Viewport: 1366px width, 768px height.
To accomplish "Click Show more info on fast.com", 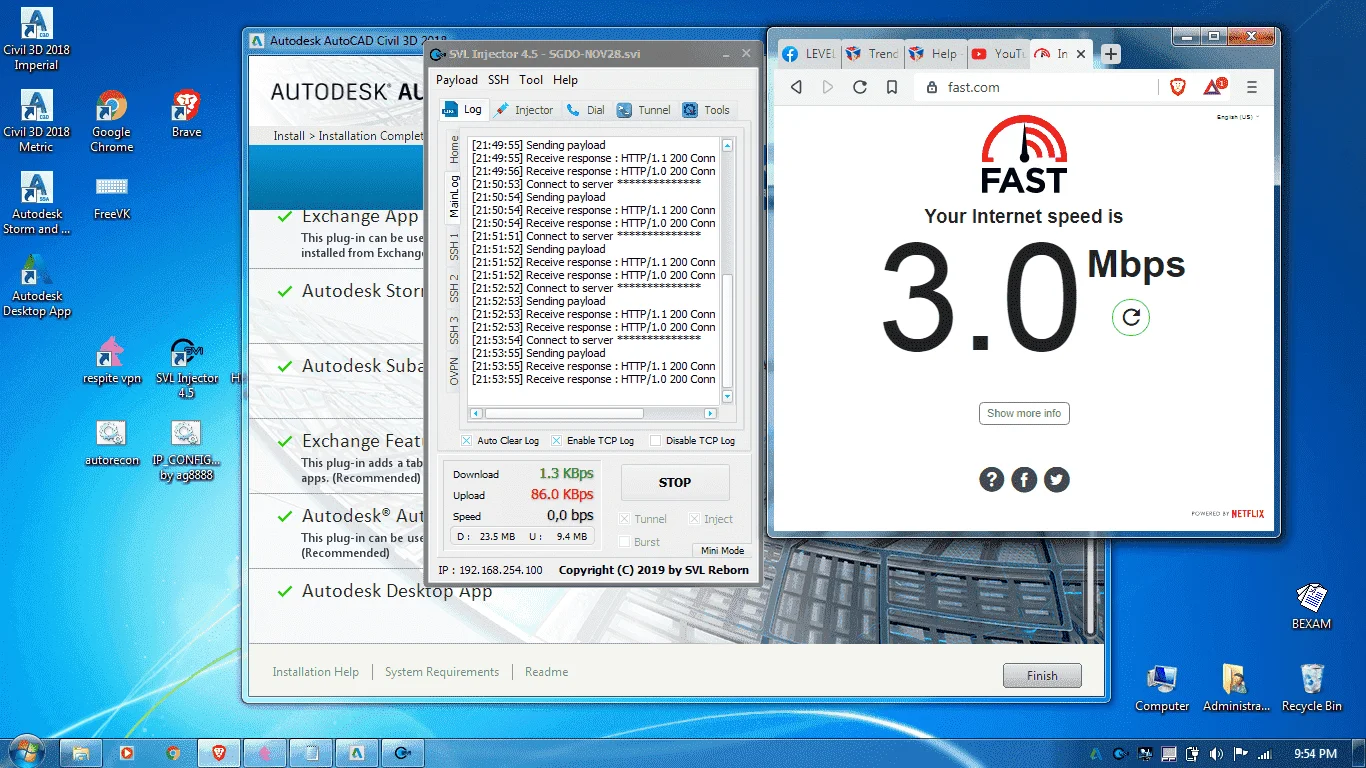I will 1024,413.
